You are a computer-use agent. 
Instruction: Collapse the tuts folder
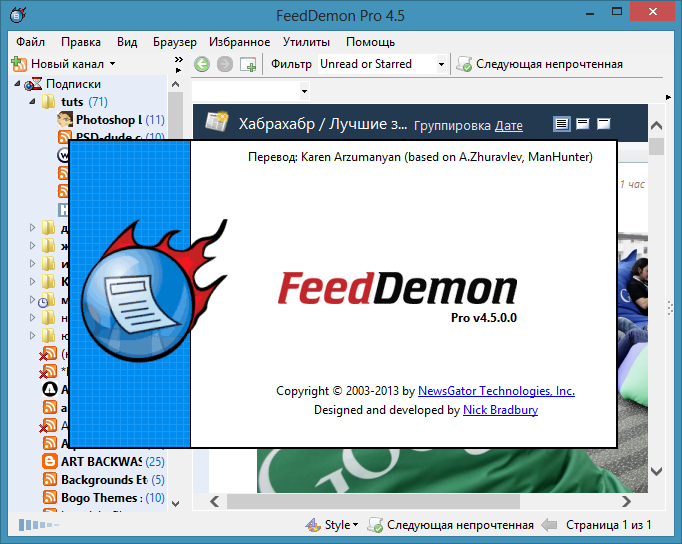tap(32, 101)
